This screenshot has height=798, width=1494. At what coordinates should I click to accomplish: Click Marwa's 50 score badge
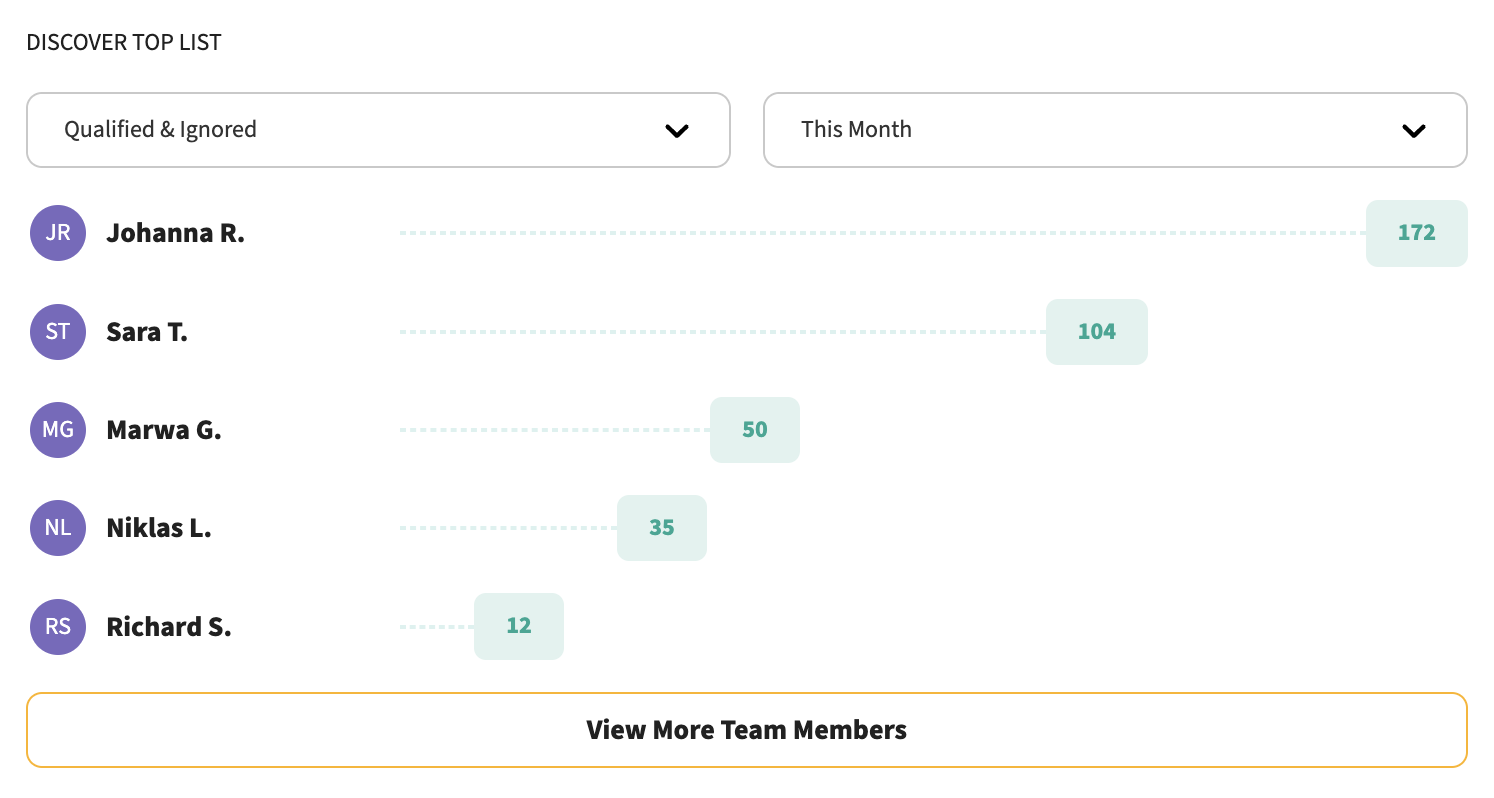click(x=754, y=430)
